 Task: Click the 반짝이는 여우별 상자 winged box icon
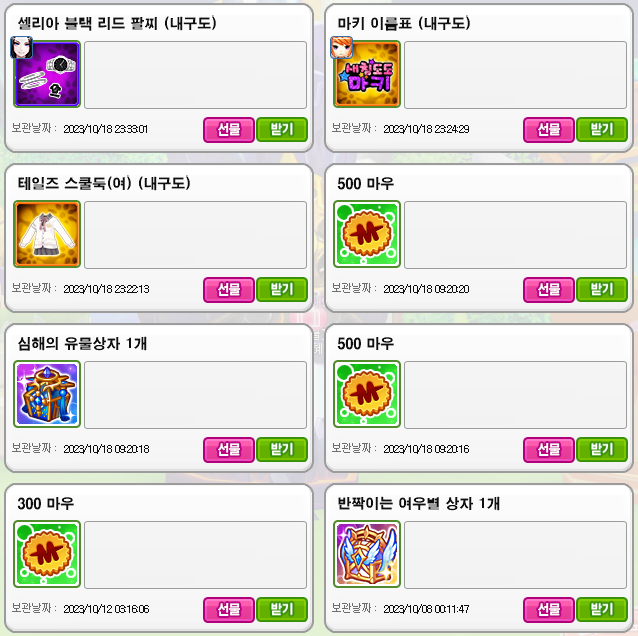[x=367, y=554]
